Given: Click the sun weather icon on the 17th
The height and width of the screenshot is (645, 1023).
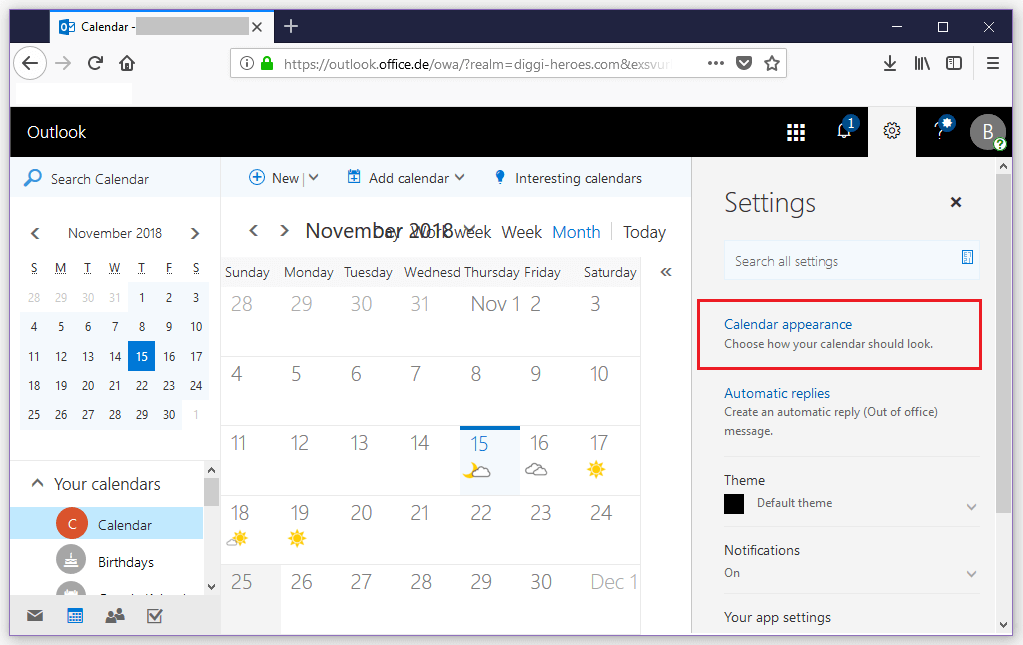Looking at the screenshot, I should point(596,470).
